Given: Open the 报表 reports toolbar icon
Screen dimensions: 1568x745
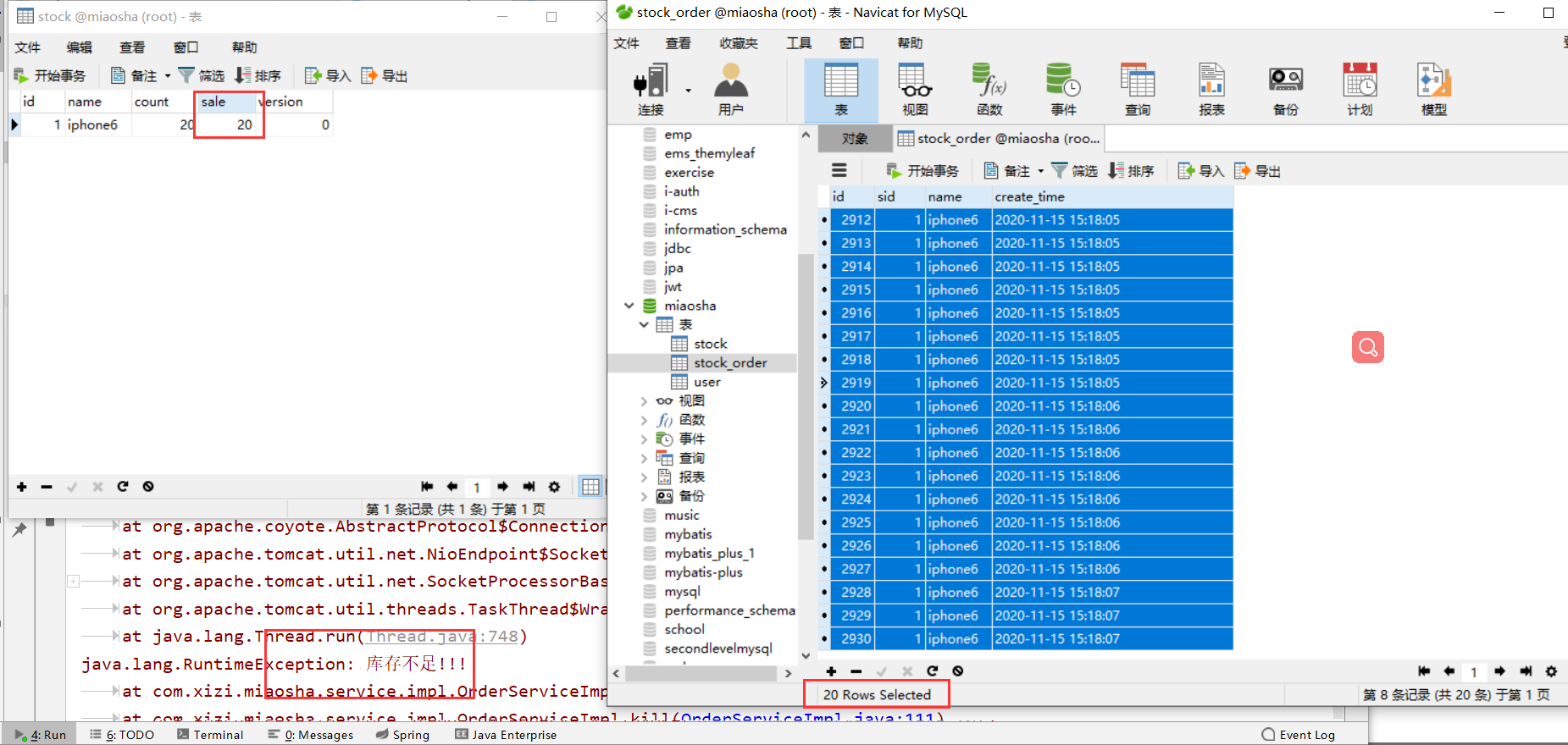Looking at the screenshot, I should click(1211, 91).
